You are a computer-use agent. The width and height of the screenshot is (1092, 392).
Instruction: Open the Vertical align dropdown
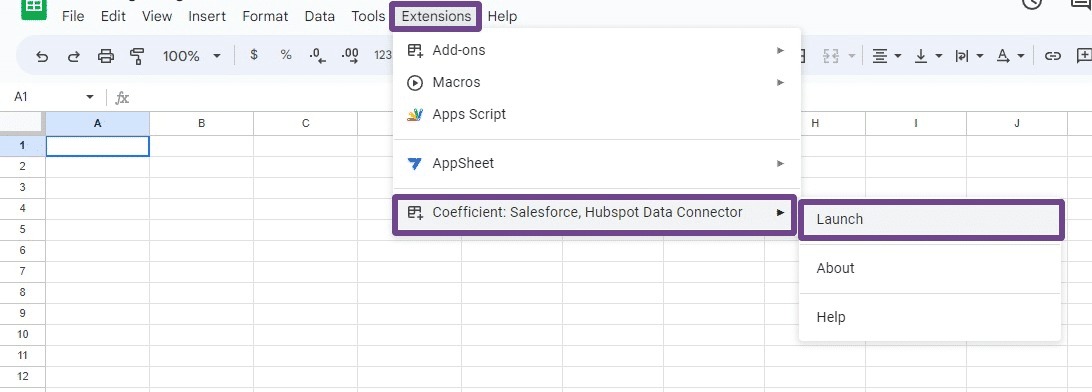coord(928,56)
